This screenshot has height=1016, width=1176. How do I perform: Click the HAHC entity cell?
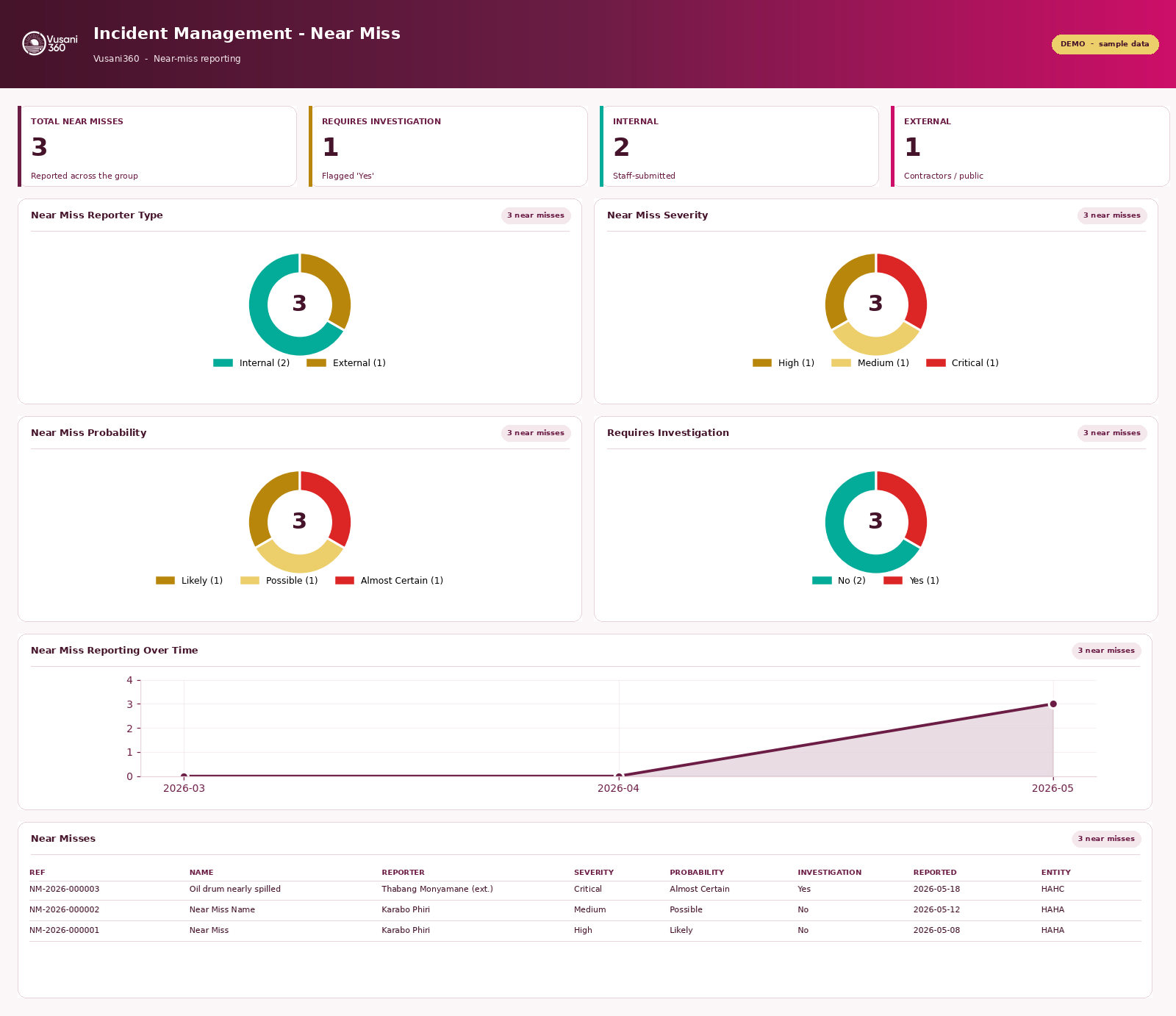[x=1053, y=890]
